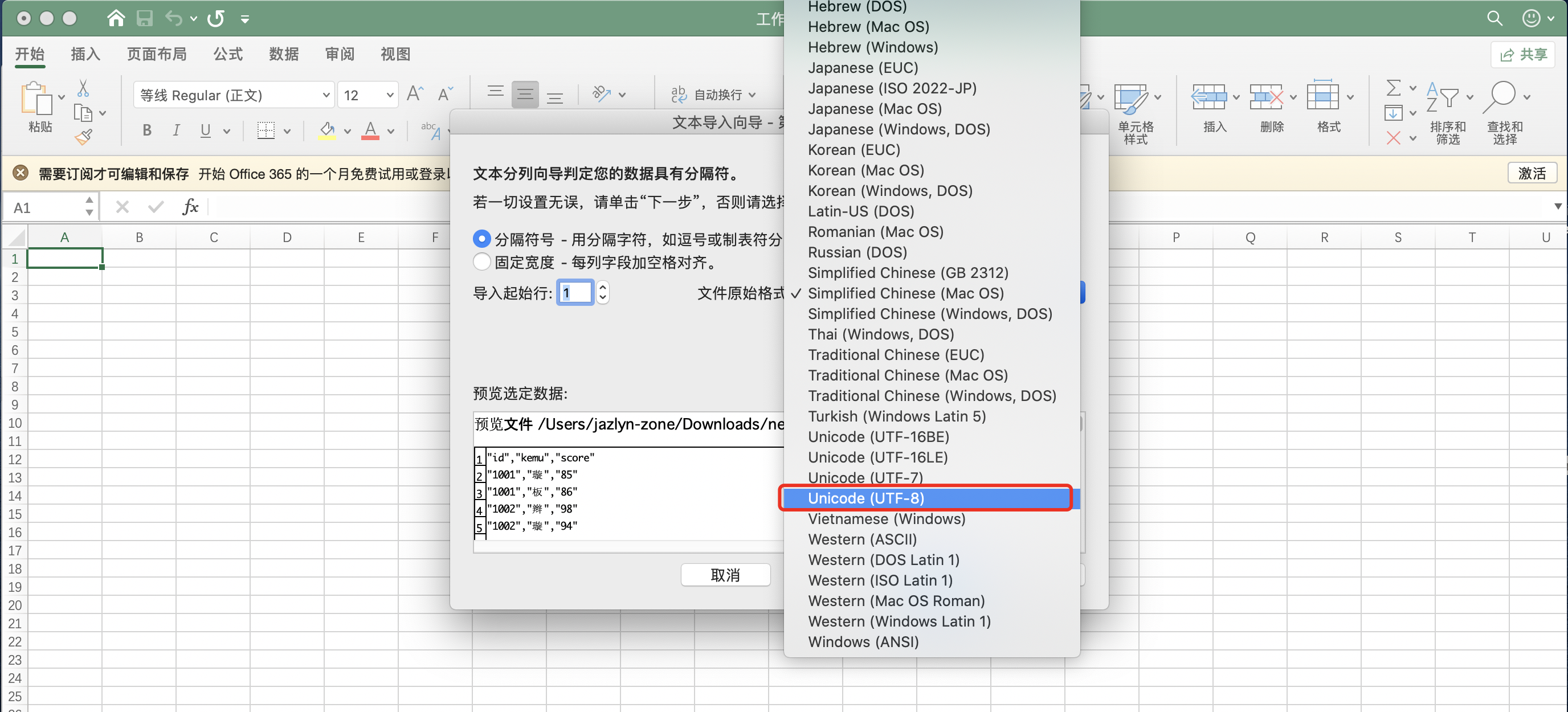Open the font name dropdown
The image size is (1568, 712).
click(326, 95)
